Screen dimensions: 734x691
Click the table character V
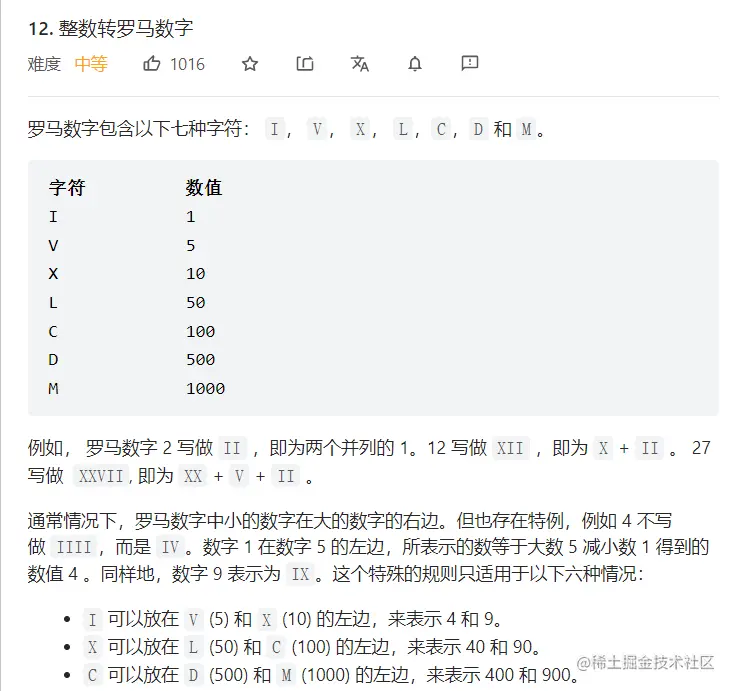pos(53,246)
